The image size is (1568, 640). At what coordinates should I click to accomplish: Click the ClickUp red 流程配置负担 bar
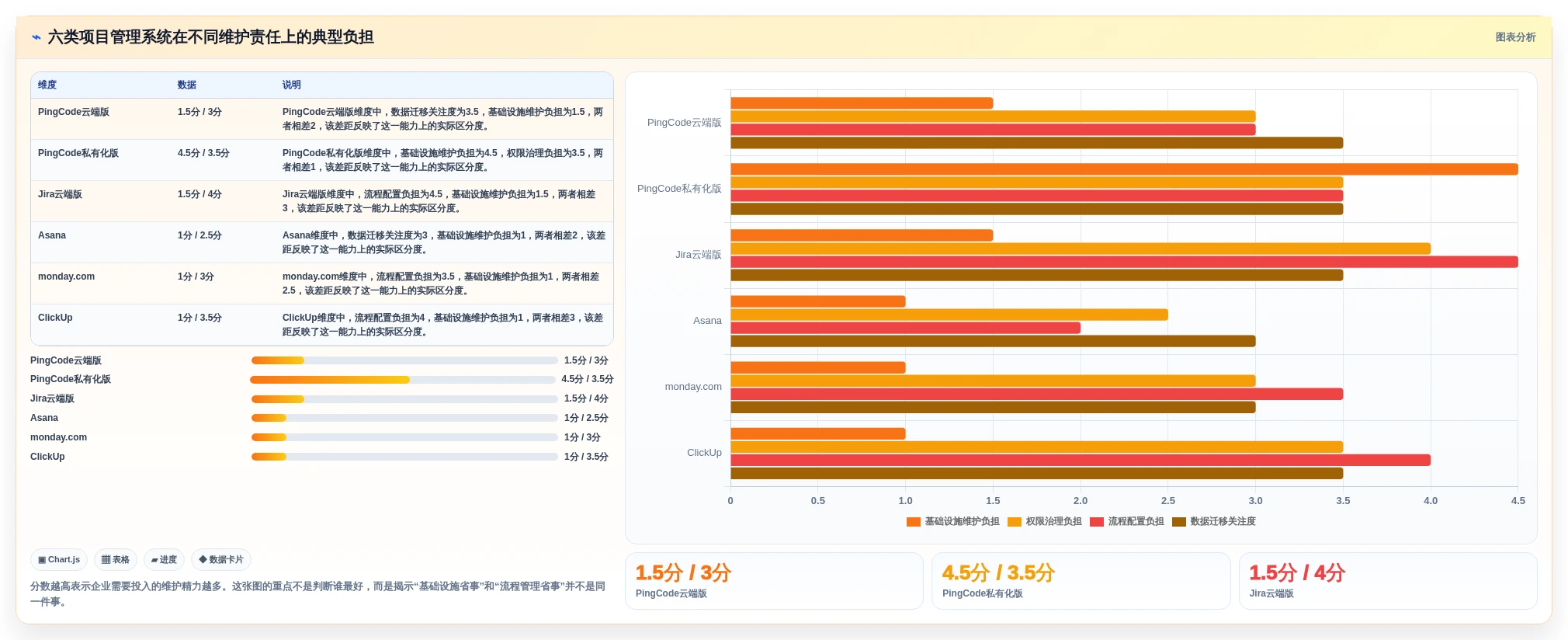(x=1081, y=461)
